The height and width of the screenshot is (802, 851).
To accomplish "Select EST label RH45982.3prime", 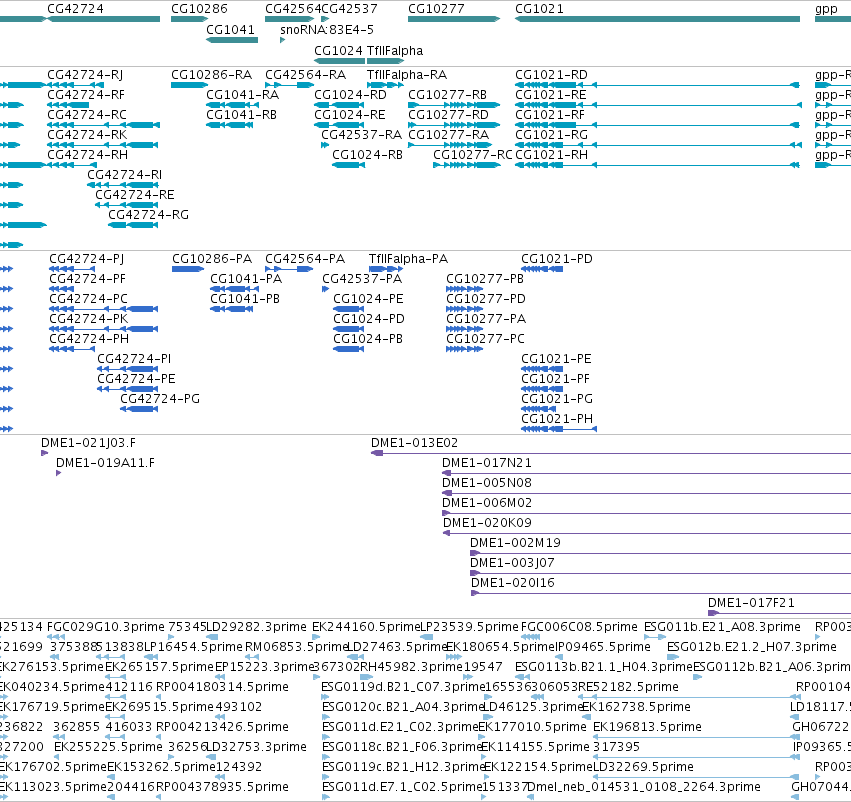I will [x=409, y=666].
